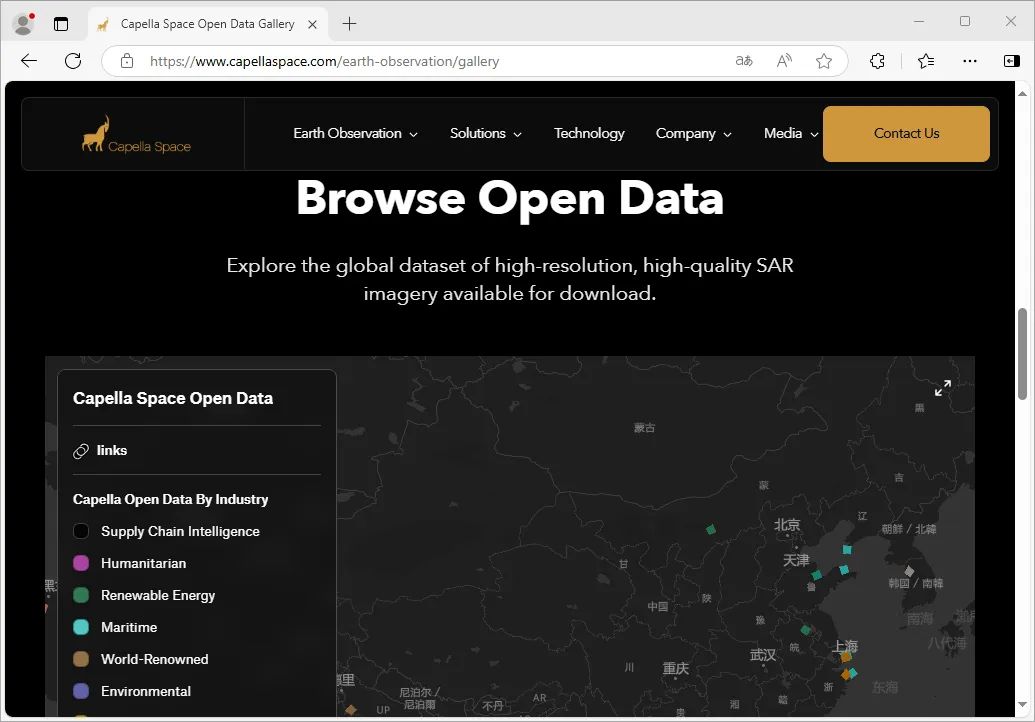Open the browser profile avatar
This screenshot has height=722, width=1035.
pos(24,24)
